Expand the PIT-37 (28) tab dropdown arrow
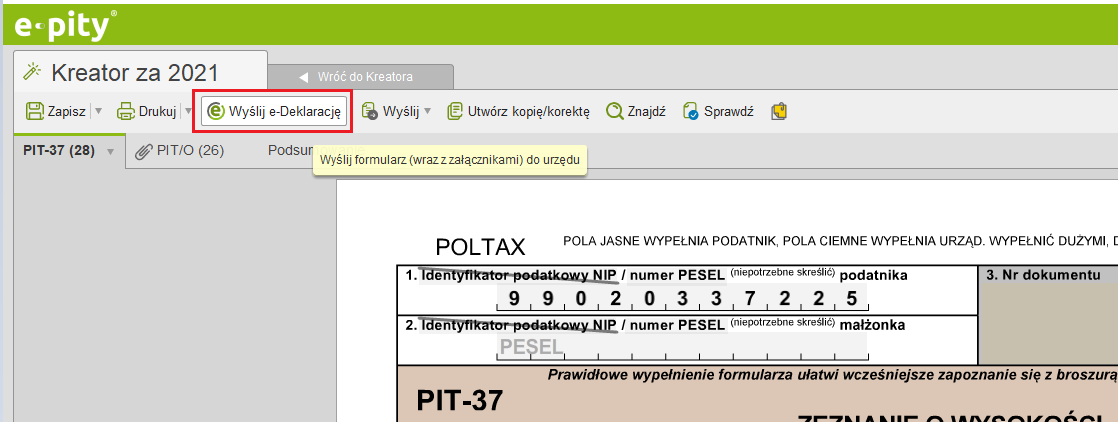The height and width of the screenshot is (422, 1118). tap(110, 151)
